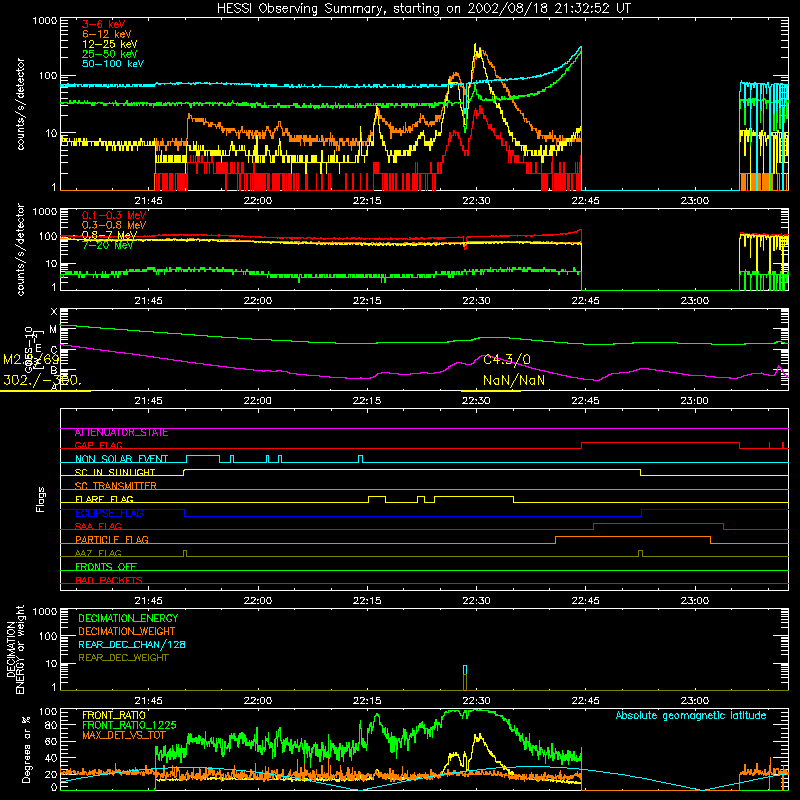Select the DECIMATION_WEIGHT legend label
Image resolution: width=800 pixels, height=800 pixels.
coord(127,632)
